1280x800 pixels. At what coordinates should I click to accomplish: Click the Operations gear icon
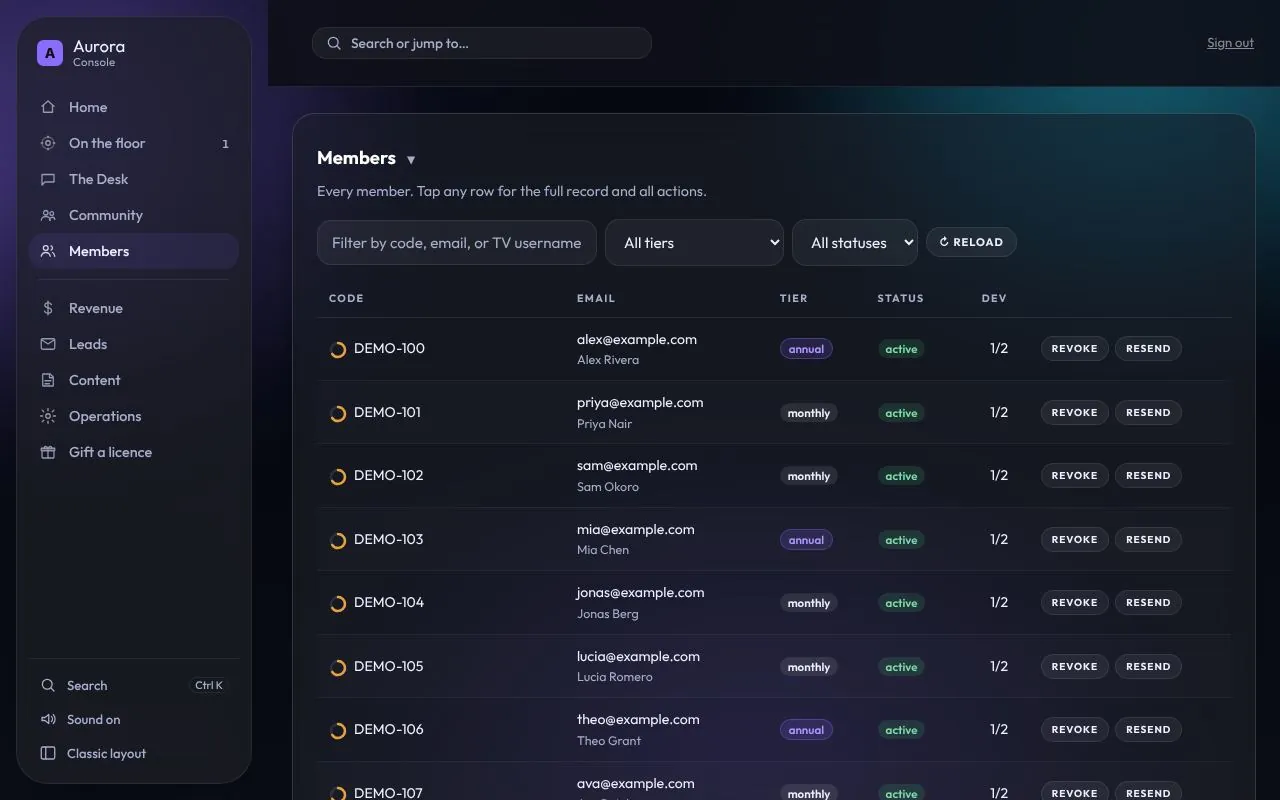[48, 416]
